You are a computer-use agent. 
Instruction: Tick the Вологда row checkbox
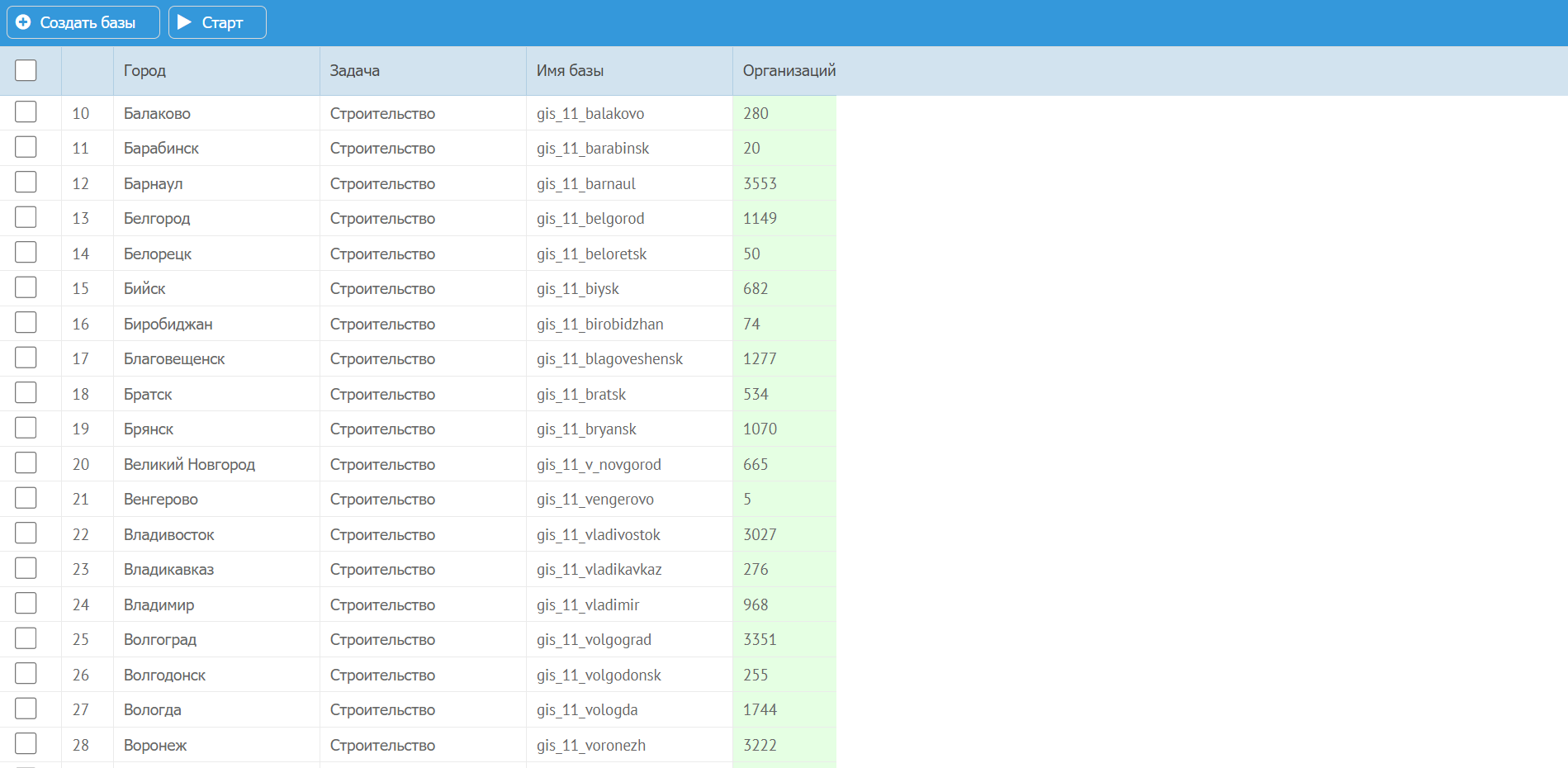(26, 709)
